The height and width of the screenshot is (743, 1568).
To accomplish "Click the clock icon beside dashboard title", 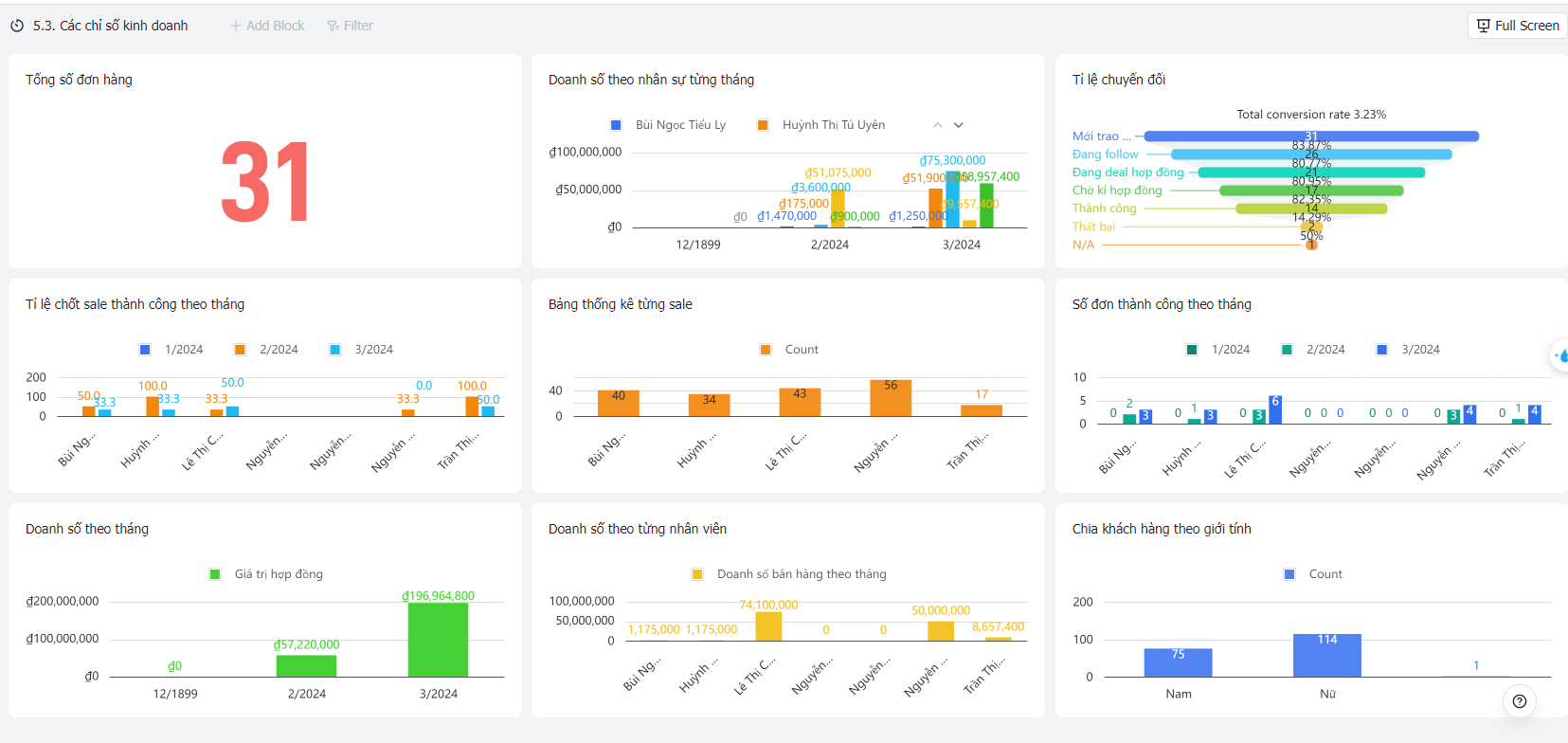I will point(17,26).
